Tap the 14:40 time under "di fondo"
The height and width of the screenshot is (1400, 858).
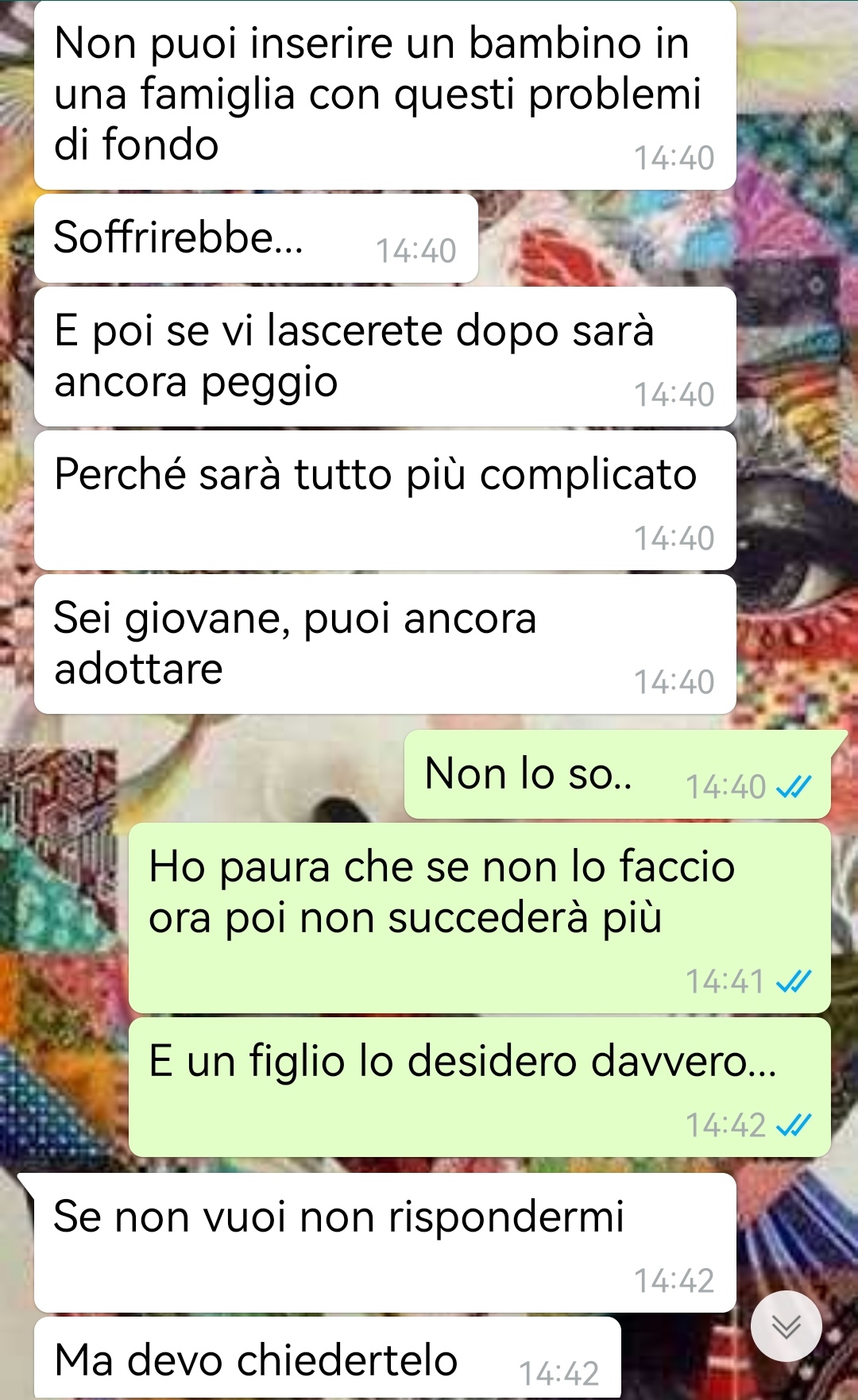[x=674, y=158]
